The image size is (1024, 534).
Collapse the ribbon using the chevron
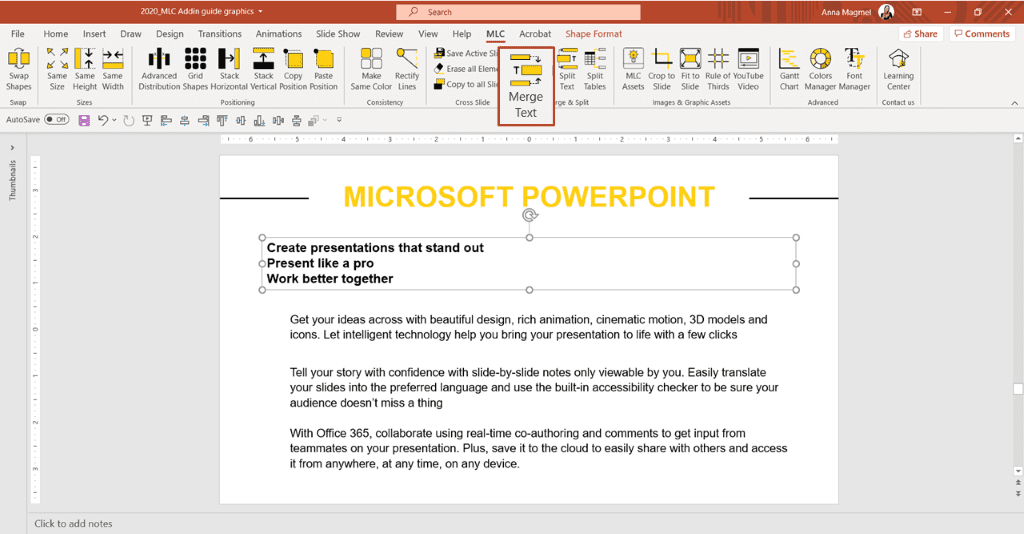click(x=1014, y=102)
